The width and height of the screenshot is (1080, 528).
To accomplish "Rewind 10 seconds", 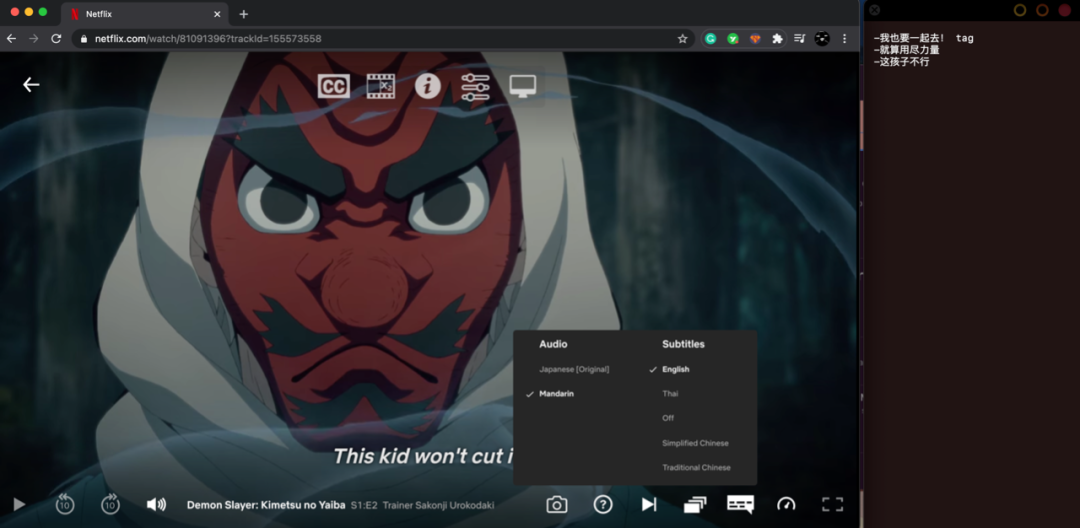I will pyautogui.click(x=65, y=505).
